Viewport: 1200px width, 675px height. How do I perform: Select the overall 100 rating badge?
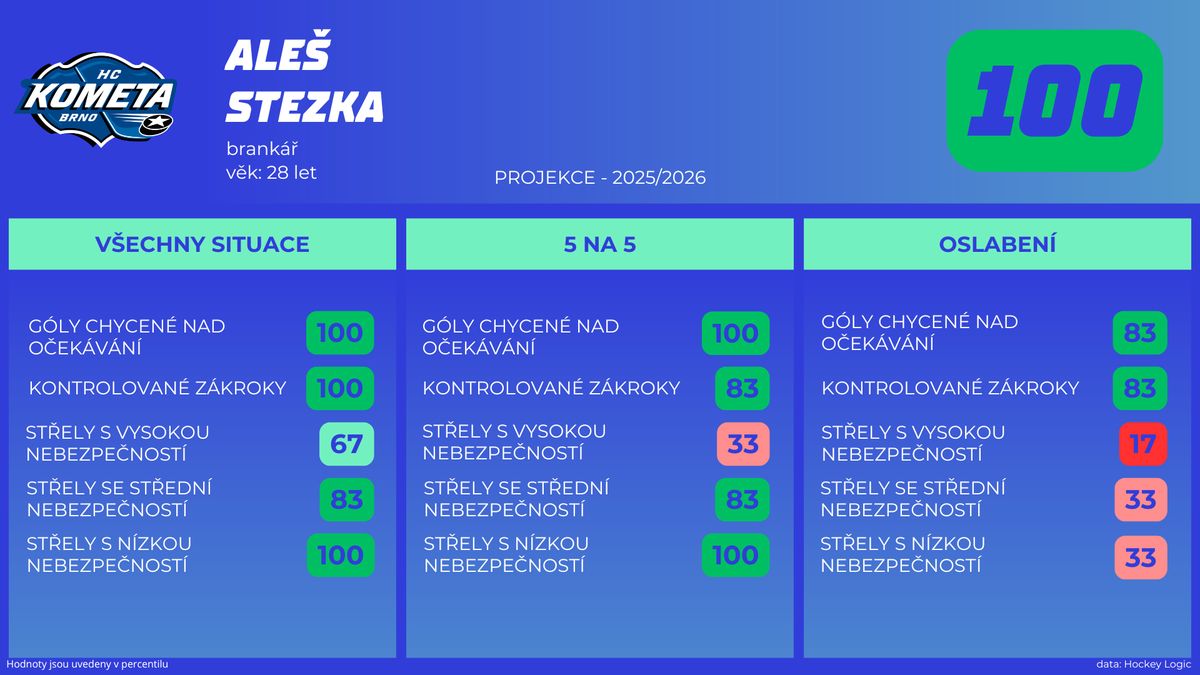pyautogui.click(x=1054, y=100)
